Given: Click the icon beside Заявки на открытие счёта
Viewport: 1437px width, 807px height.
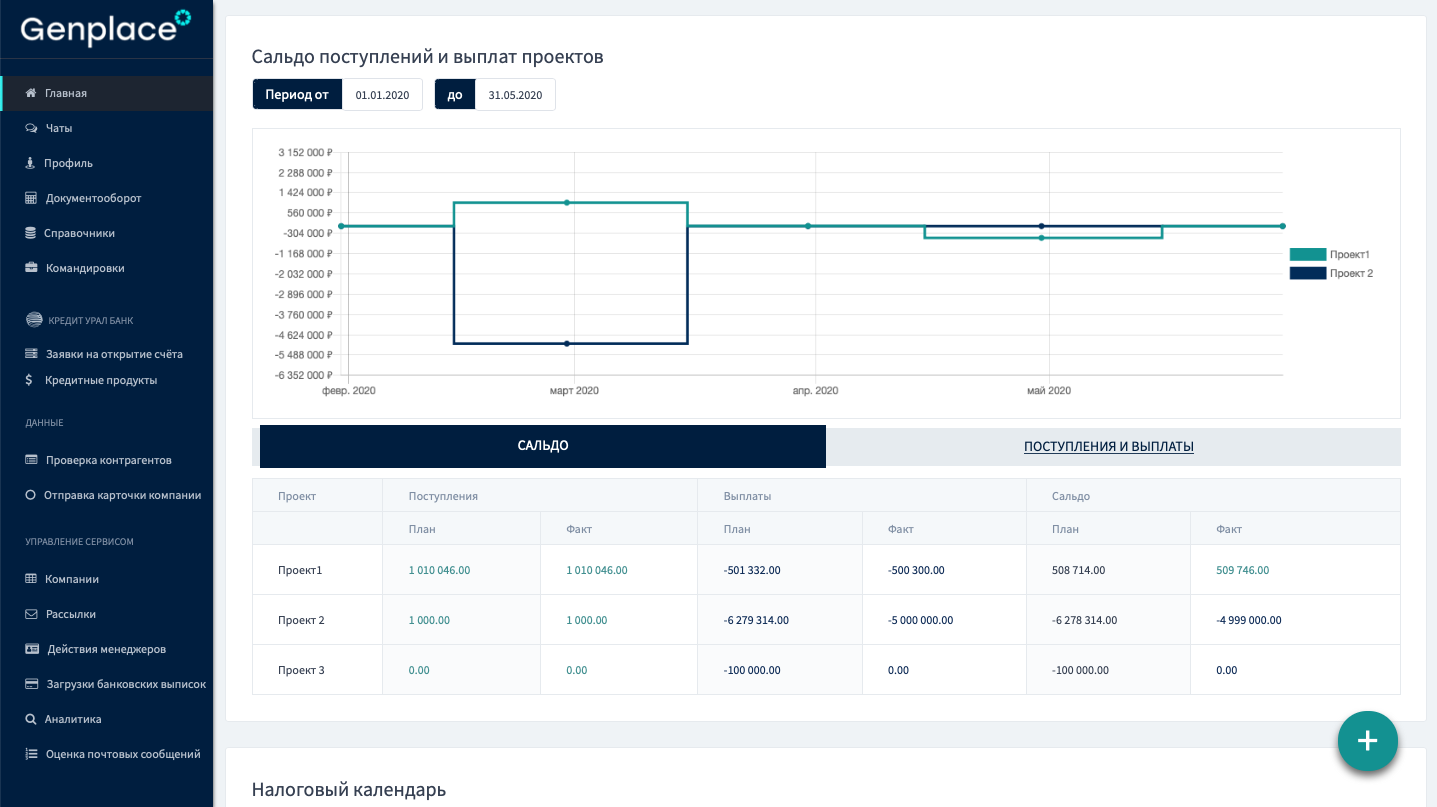Looking at the screenshot, I should pos(31,354).
